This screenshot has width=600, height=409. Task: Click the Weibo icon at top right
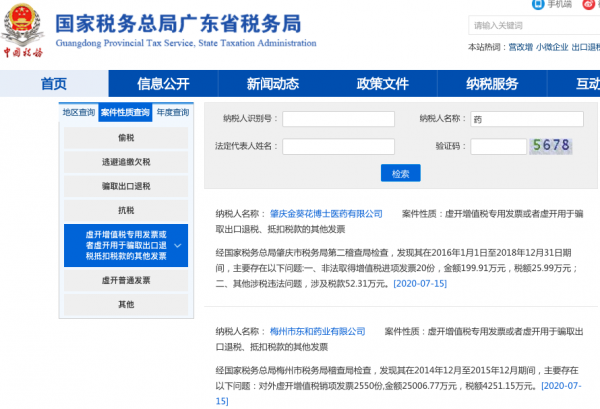tap(589, 4)
